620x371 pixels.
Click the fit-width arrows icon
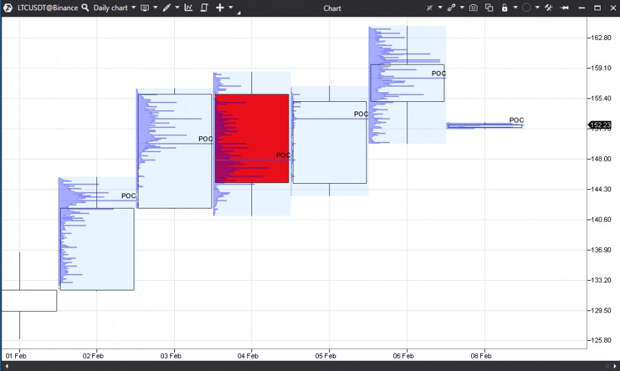(x=565, y=8)
